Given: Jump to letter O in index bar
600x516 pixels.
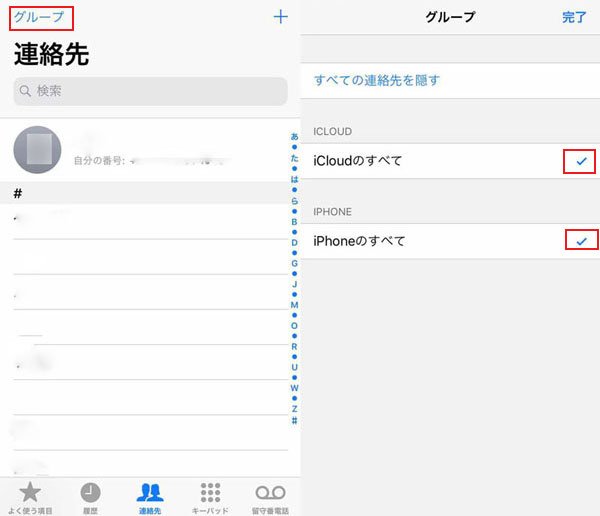Looking at the screenshot, I should (294, 326).
